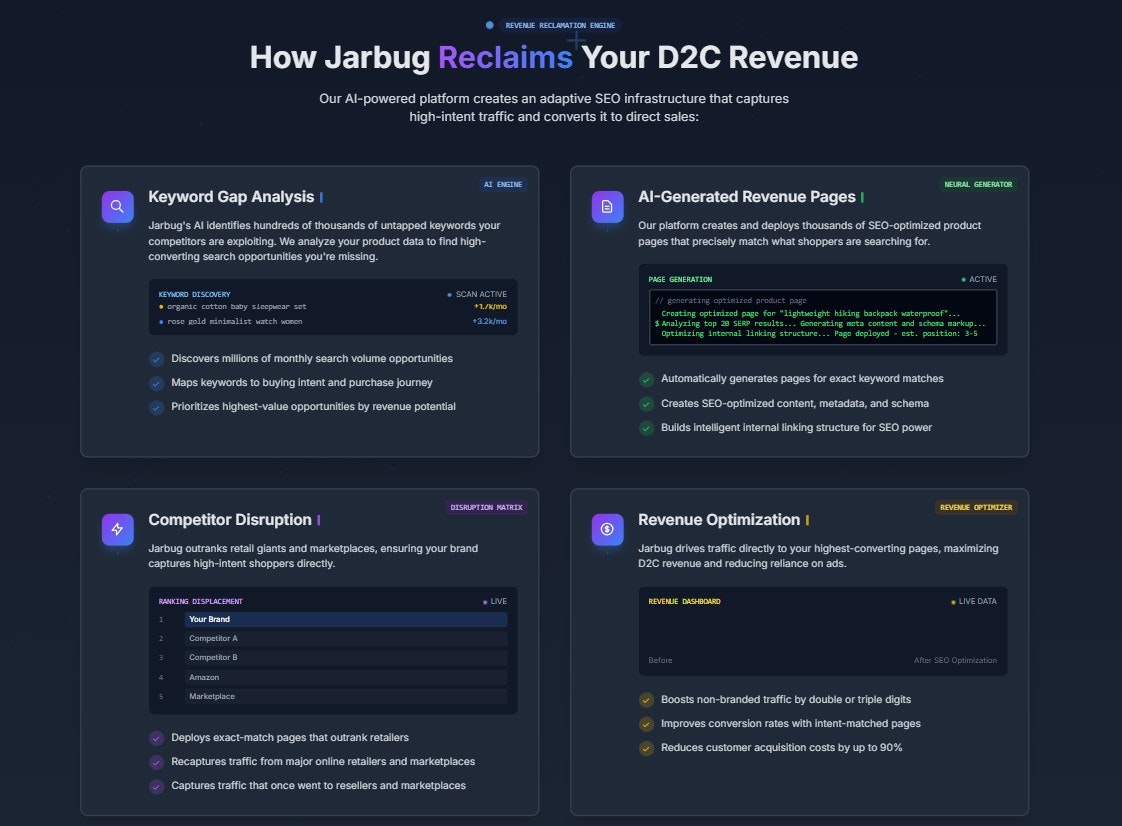Click the ACTIVE status in Page Generation

click(979, 279)
